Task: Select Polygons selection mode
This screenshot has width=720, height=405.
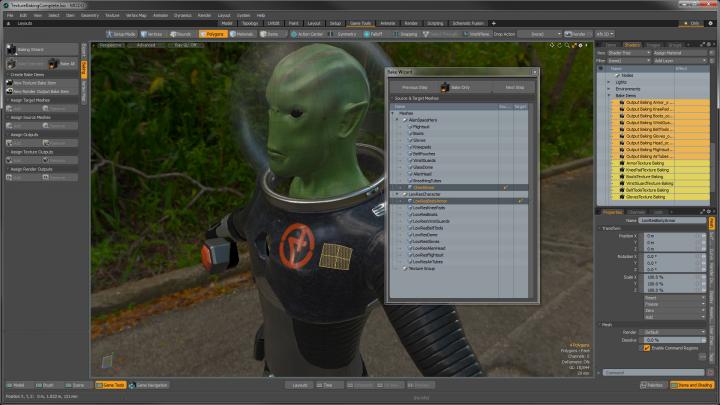Action: (215, 33)
